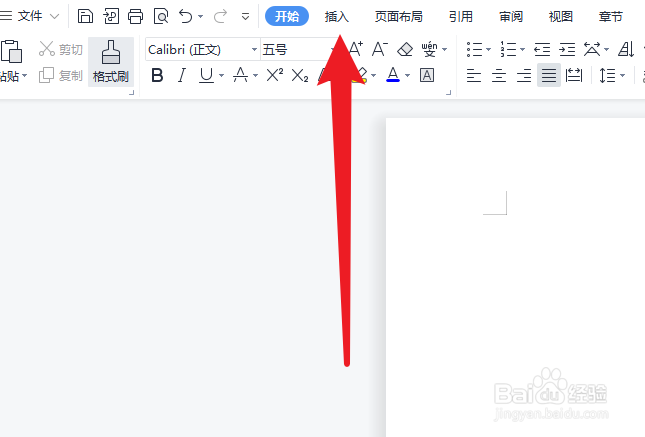The height and width of the screenshot is (437, 645).
Task: Toggle Bold formatting
Action: [157, 76]
